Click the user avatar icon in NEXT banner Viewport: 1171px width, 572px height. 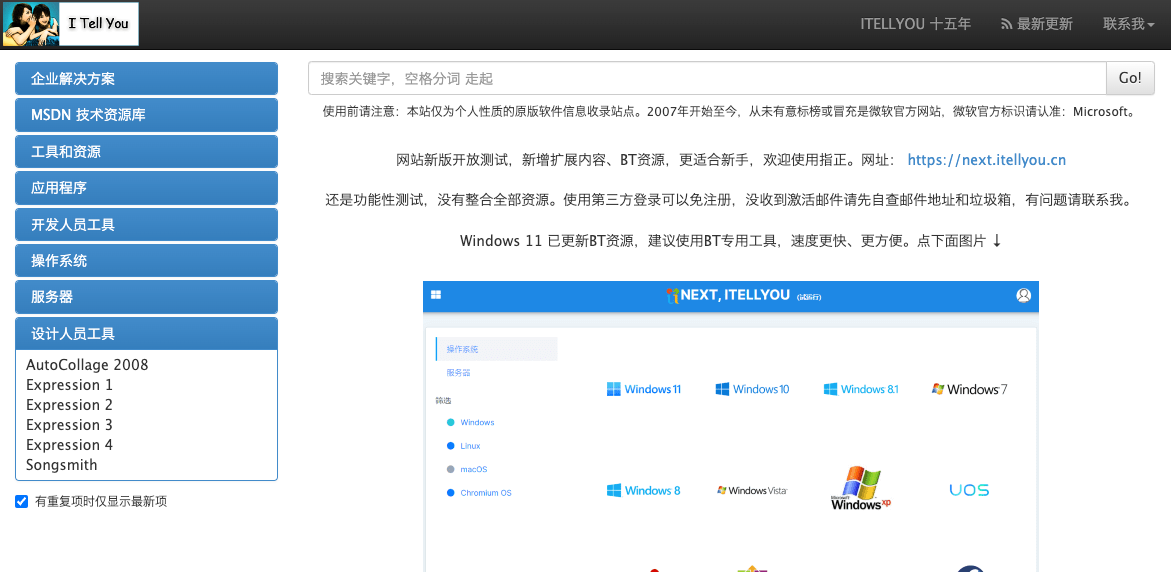(x=1023, y=295)
